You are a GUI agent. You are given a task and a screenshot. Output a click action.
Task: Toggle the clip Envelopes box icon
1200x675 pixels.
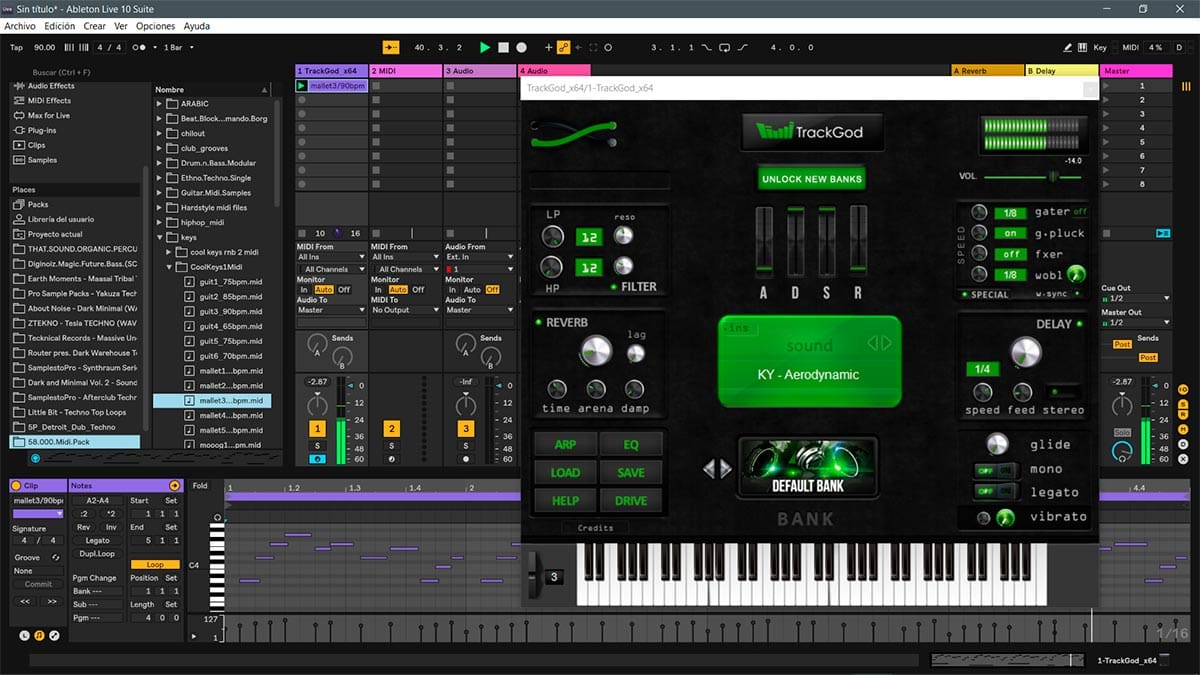click(54, 635)
